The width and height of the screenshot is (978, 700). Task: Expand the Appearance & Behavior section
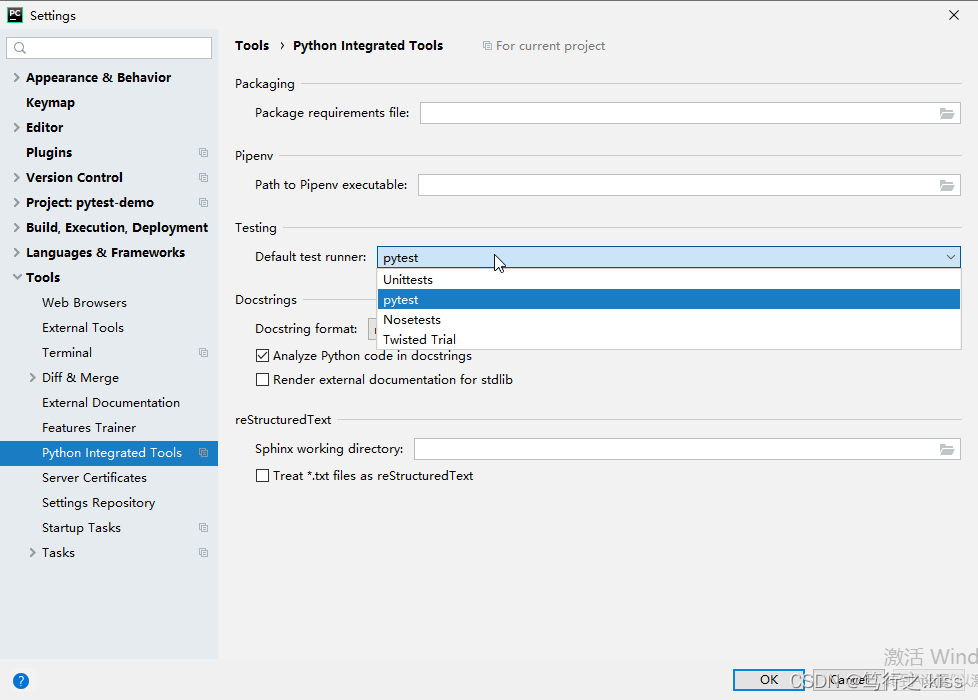tap(17, 77)
